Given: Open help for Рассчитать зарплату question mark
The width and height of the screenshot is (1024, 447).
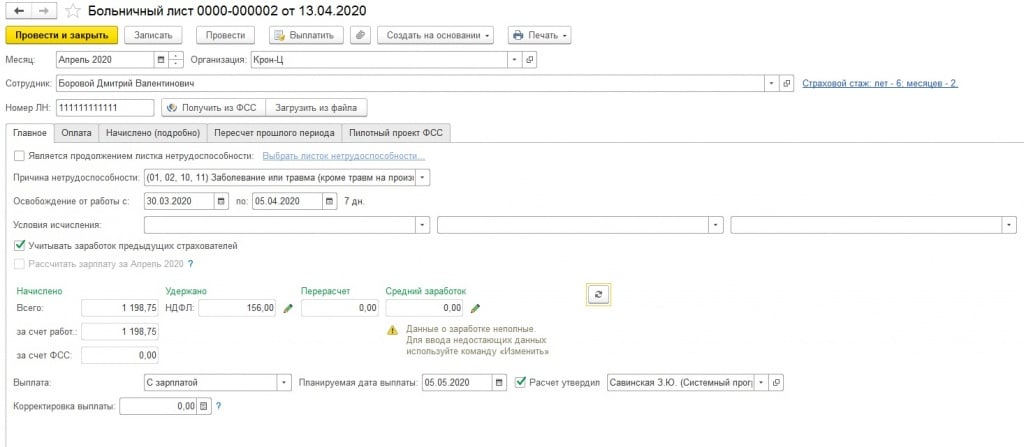Looking at the screenshot, I should pyautogui.click(x=191, y=264).
